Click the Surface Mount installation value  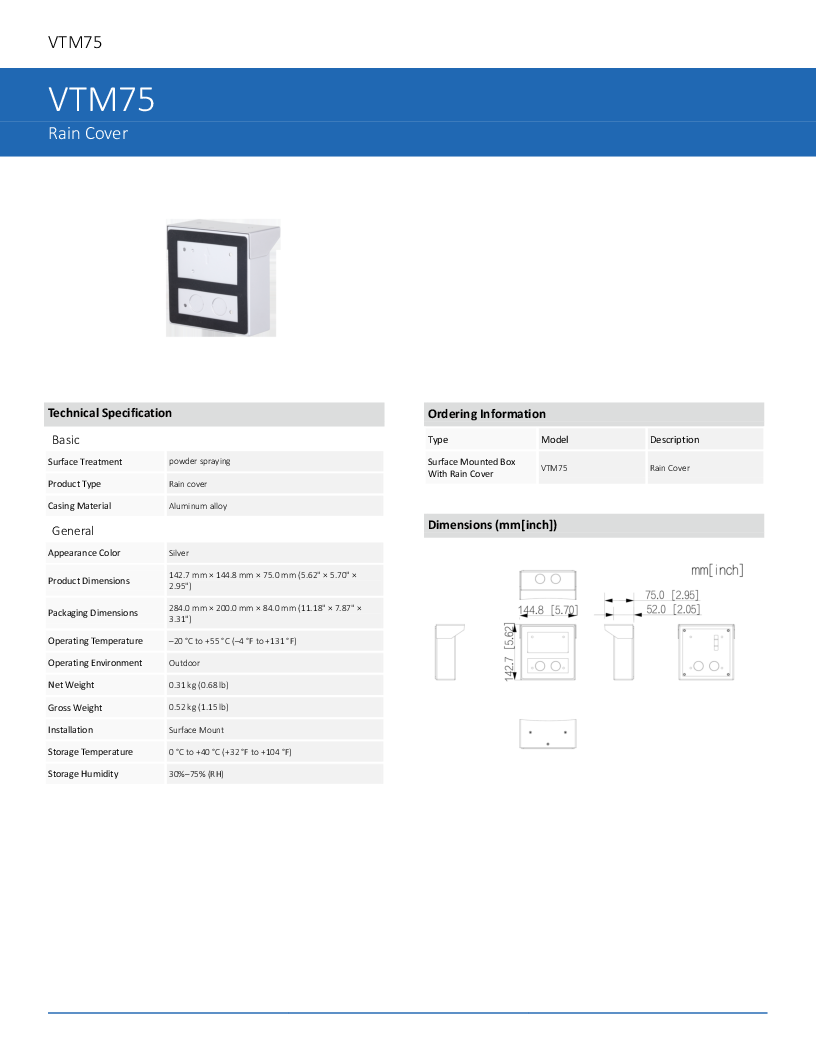click(x=196, y=730)
